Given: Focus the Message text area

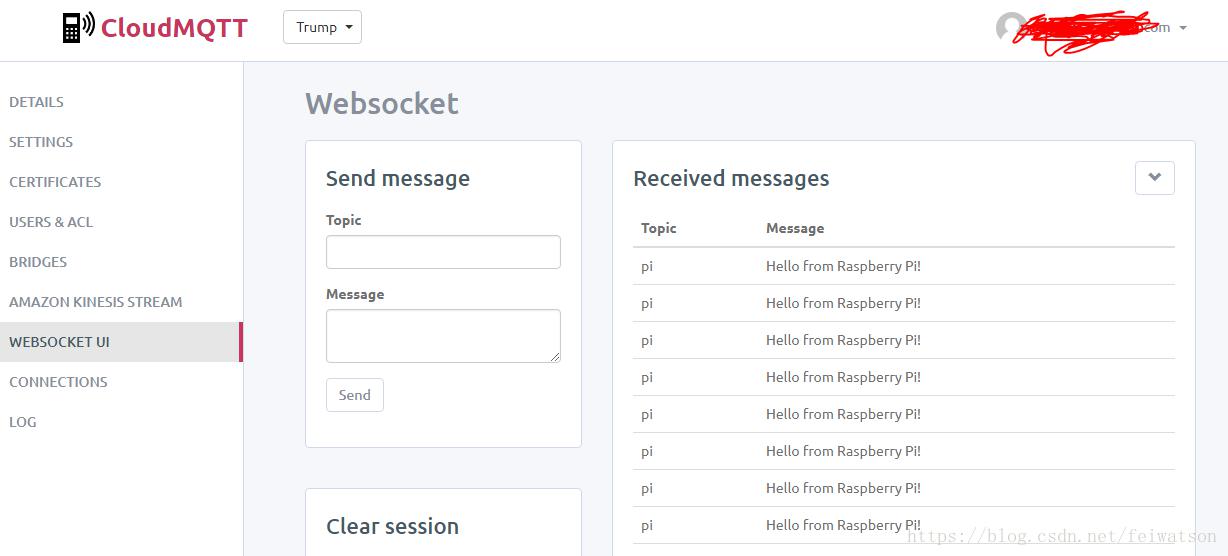Looking at the screenshot, I should click(x=443, y=335).
